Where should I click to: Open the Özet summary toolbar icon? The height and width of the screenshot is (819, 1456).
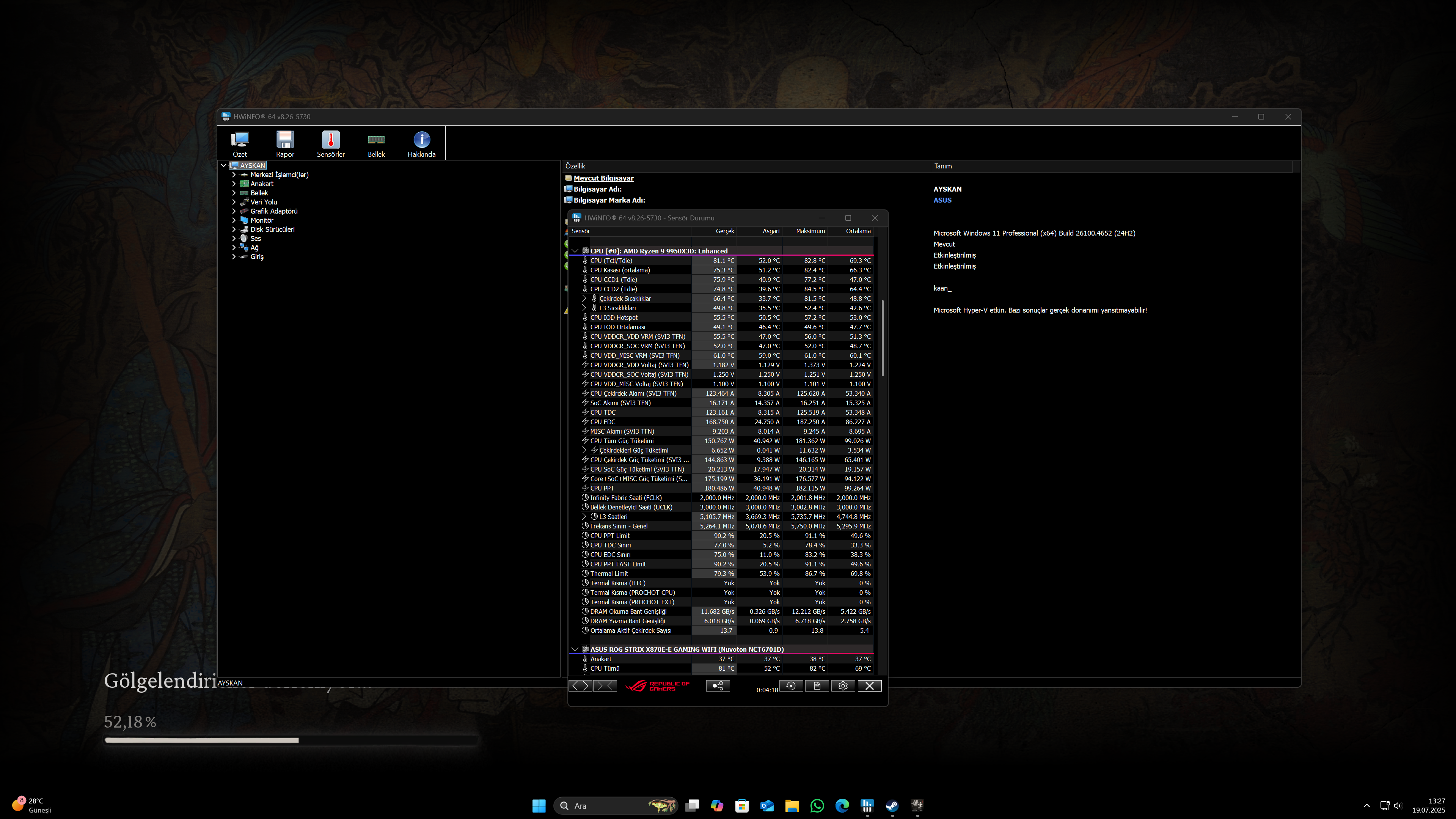(x=240, y=143)
